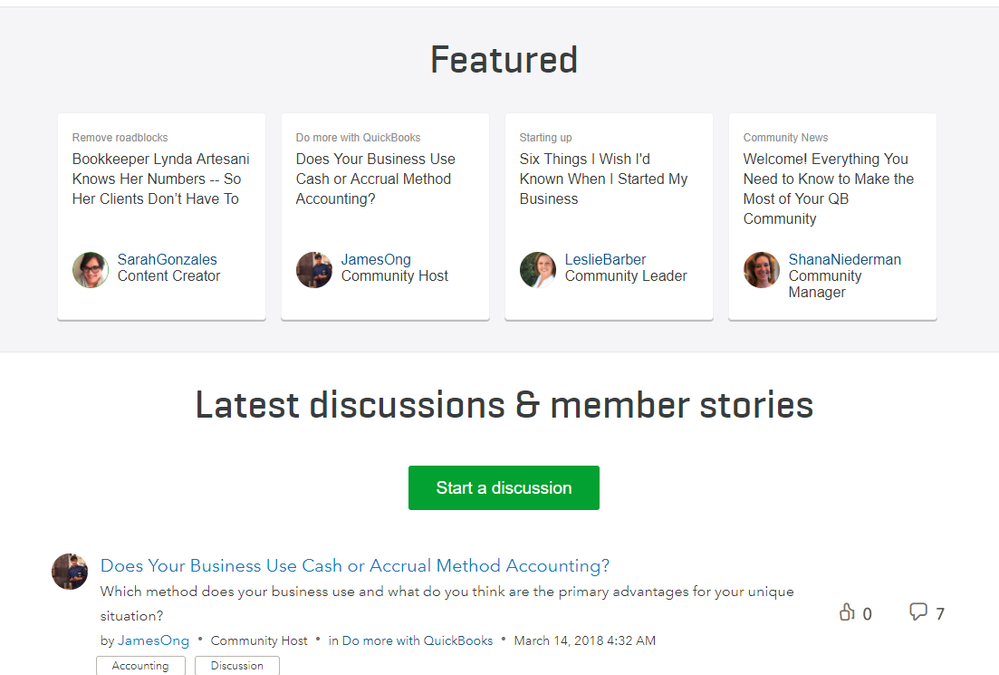This screenshot has width=999, height=675.
Task: Click JamesOng's avatar beside the discussion
Action: pyautogui.click(x=70, y=571)
